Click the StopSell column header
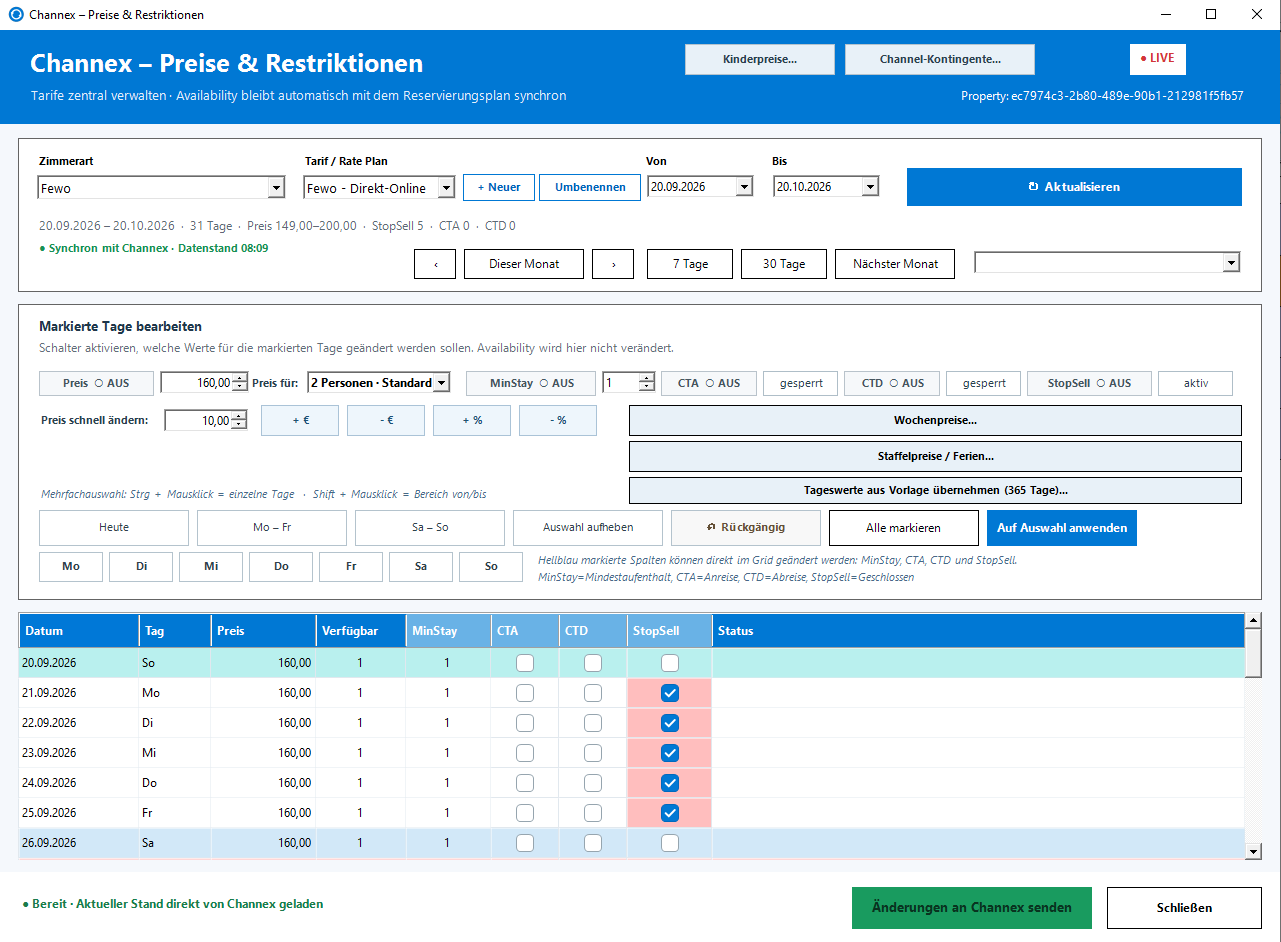This screenshot has width=1281, height=942. (x=670, y=631)
